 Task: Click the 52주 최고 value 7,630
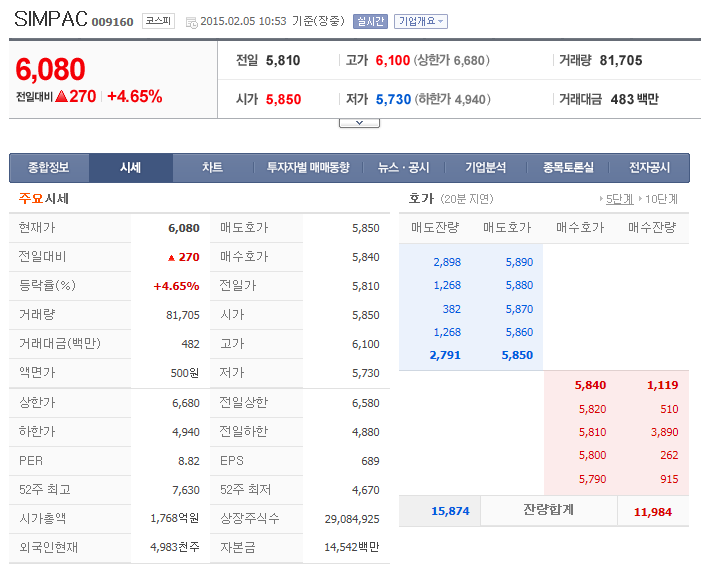pos(186,490)
